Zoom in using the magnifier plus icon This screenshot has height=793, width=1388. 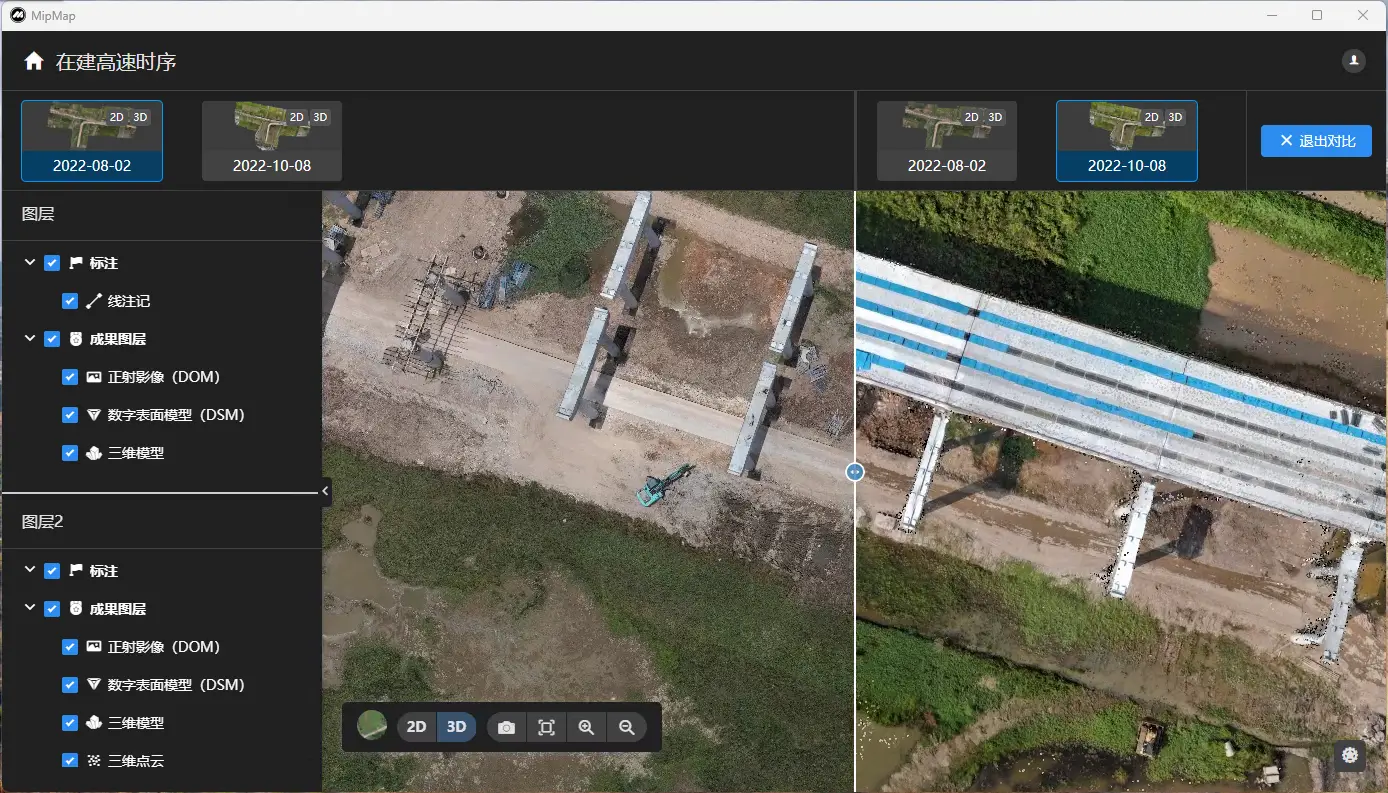click(x=587, y=727)
